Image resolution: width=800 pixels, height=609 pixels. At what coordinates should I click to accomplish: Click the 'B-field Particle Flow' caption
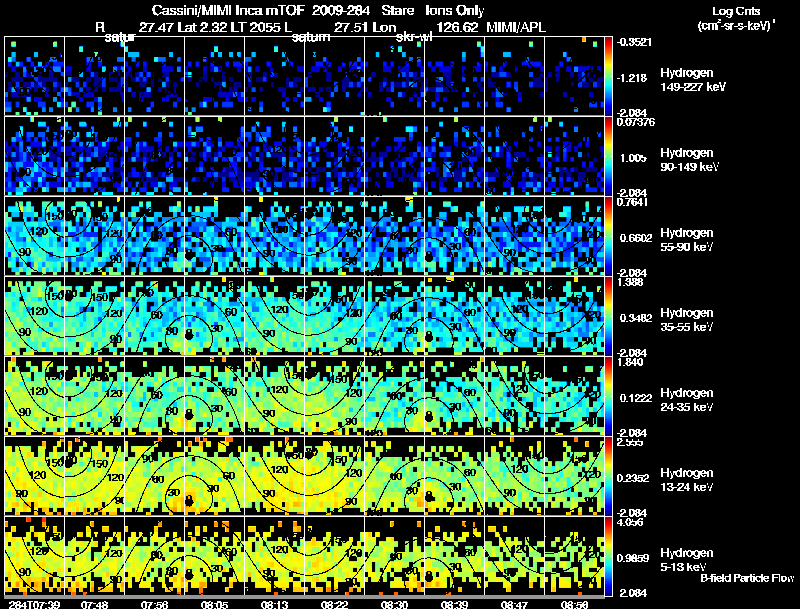[747, 578]
